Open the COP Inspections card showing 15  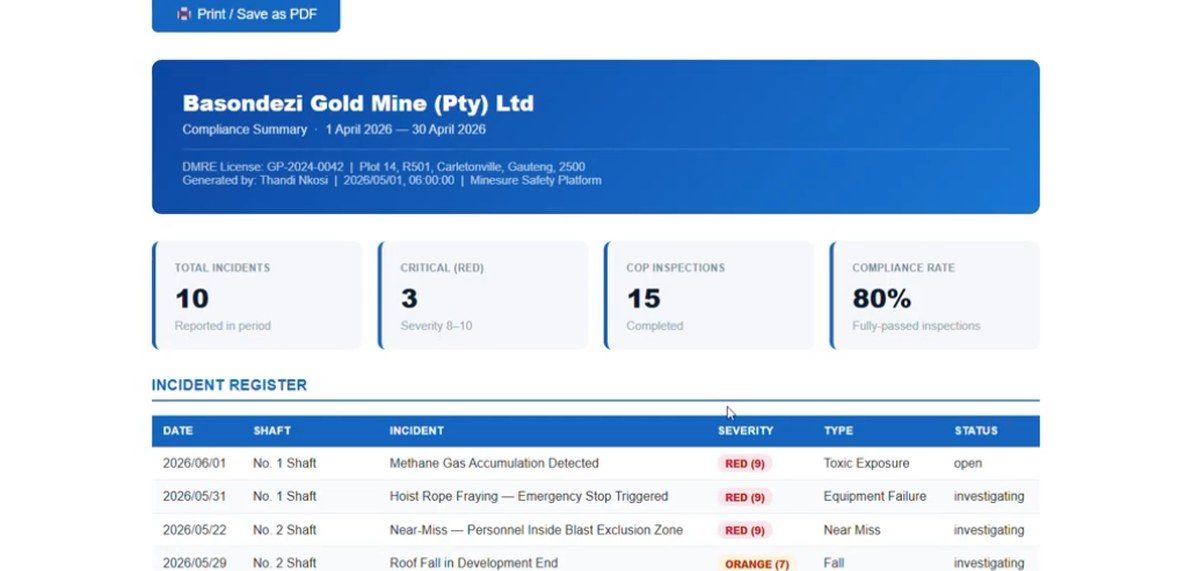(x=709, y=295)
